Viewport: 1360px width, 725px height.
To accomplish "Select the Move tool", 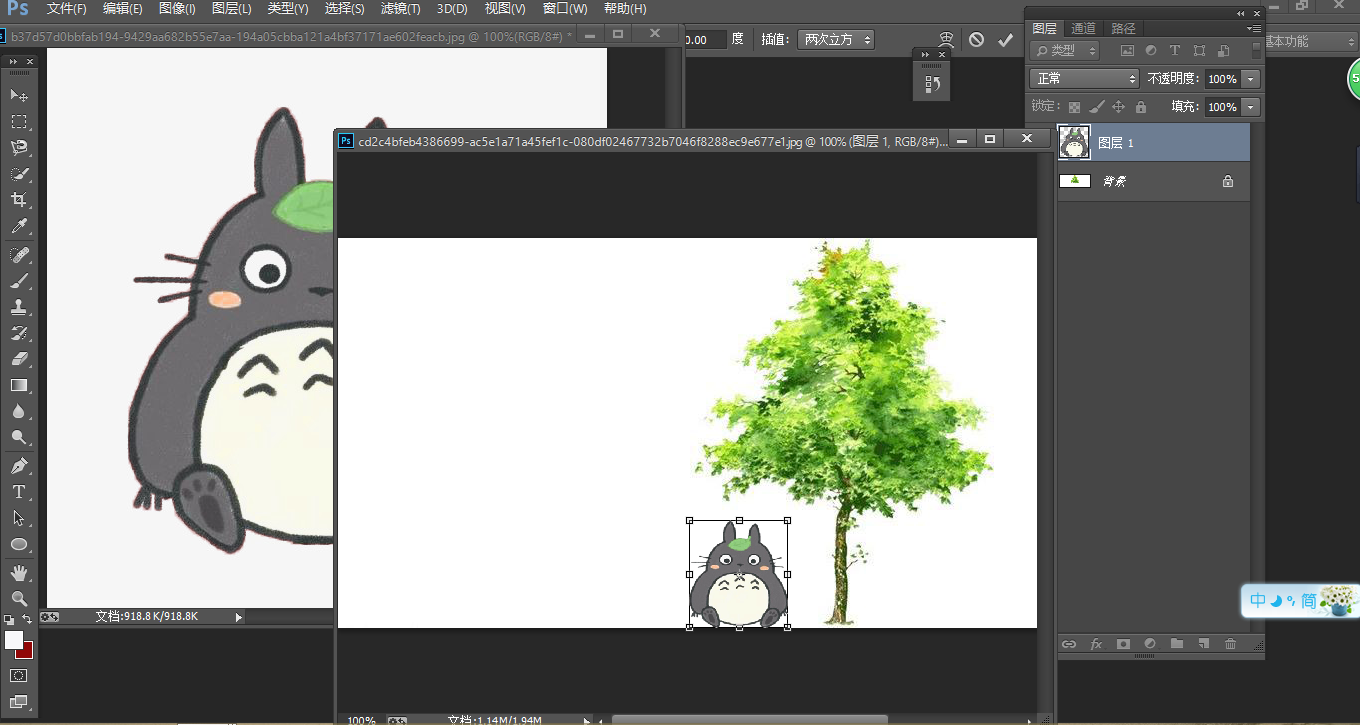I will click(x=19, y=95).
